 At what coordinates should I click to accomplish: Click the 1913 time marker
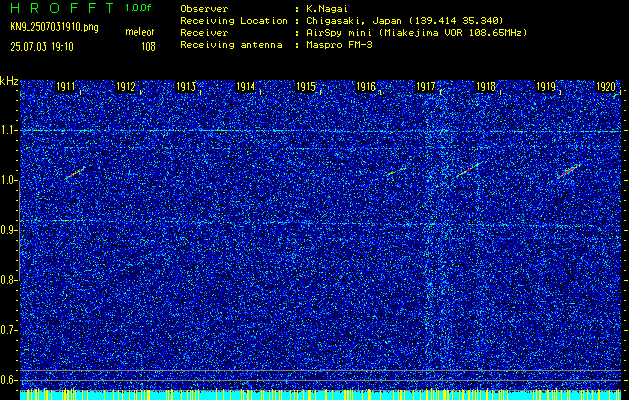(x=186, y=87)
